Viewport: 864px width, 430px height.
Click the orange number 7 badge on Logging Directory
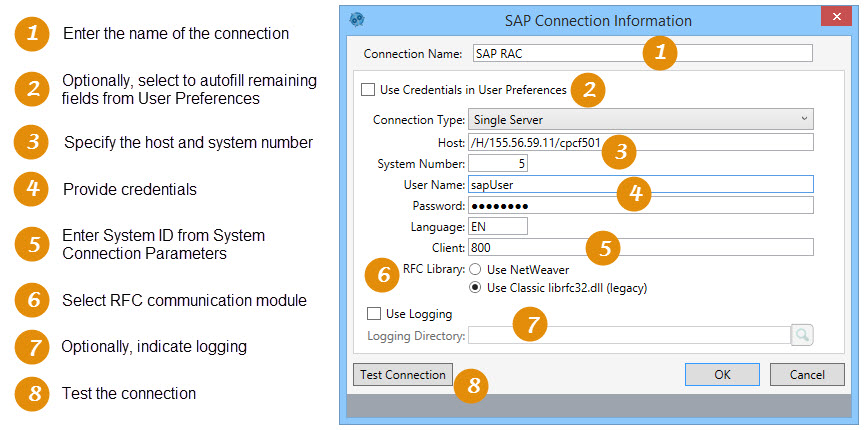pyautogui.click(x=530, y=325)
